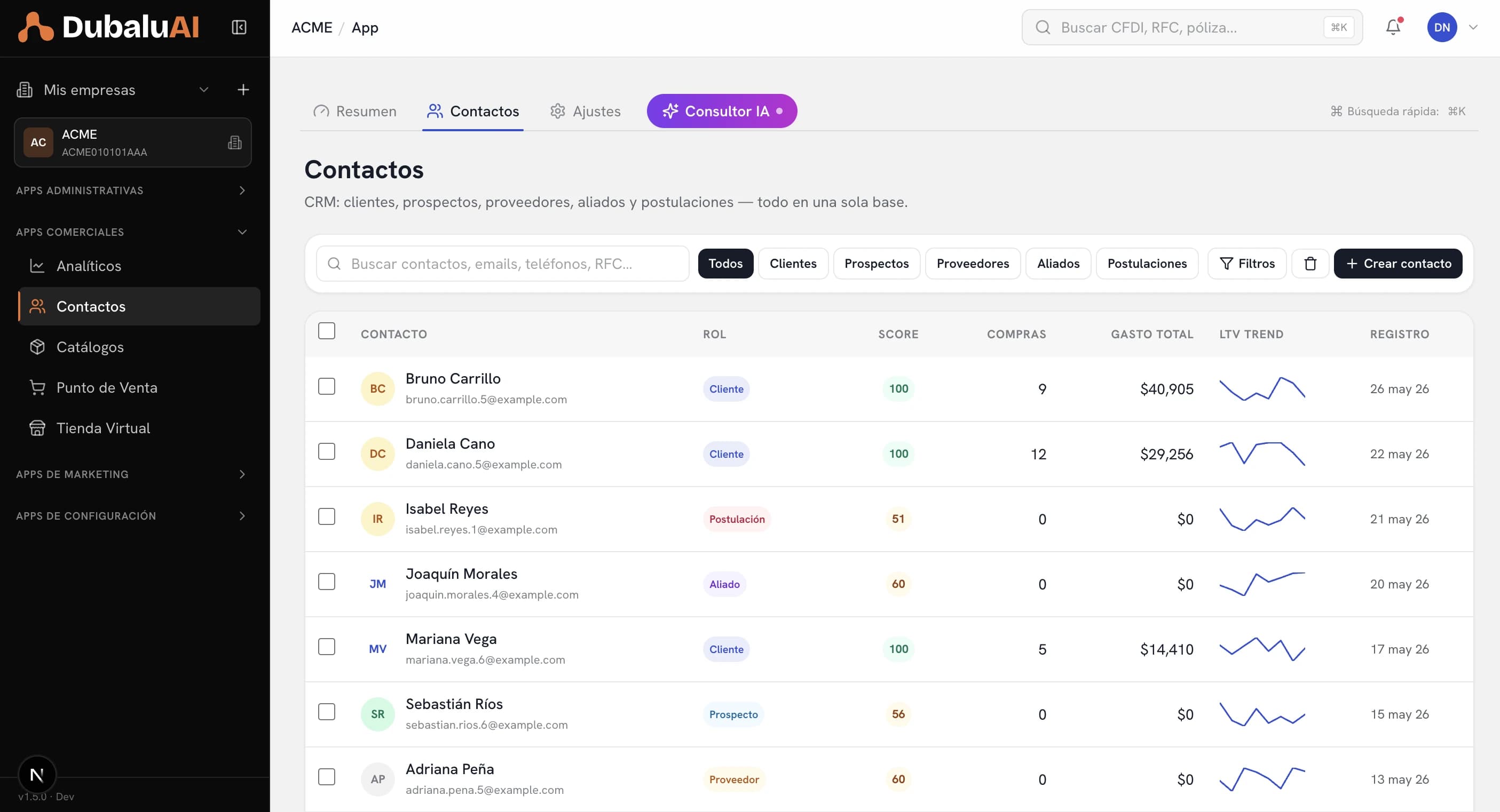Click the Next.js N badge
The width and height of the screenshot is (1500, 812).
point(37,775)
